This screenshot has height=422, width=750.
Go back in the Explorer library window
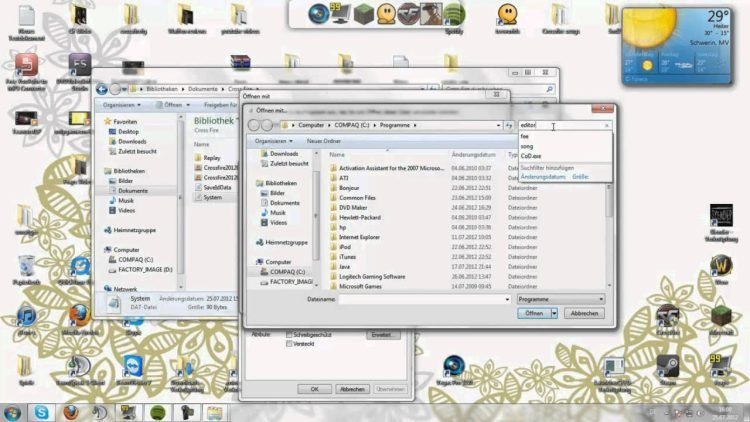[x=101, y=89]
